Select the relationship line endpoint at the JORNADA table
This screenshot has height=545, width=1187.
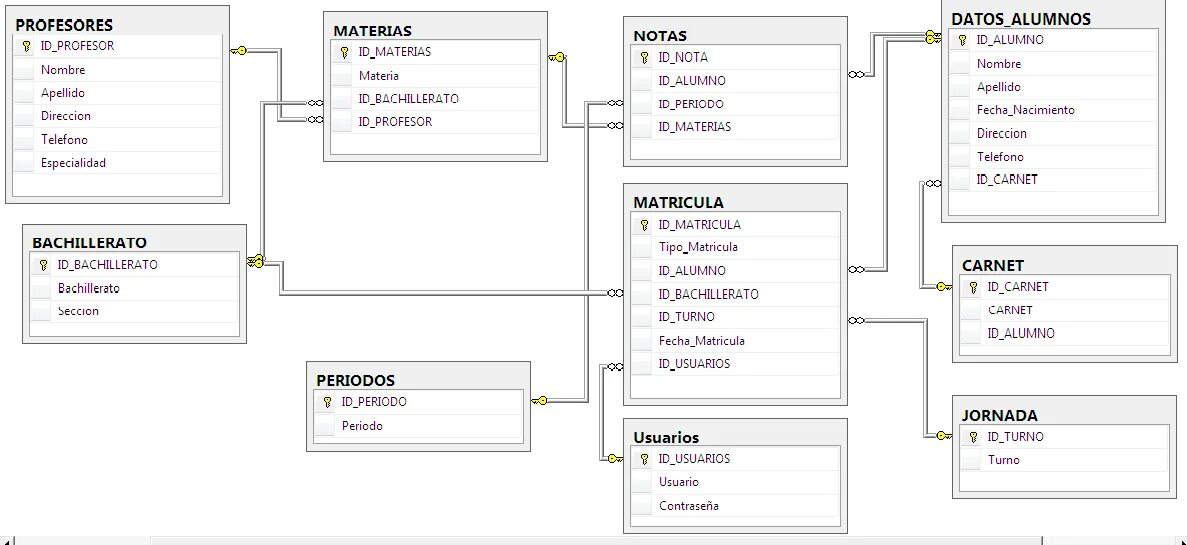click(x=943, y=436)
